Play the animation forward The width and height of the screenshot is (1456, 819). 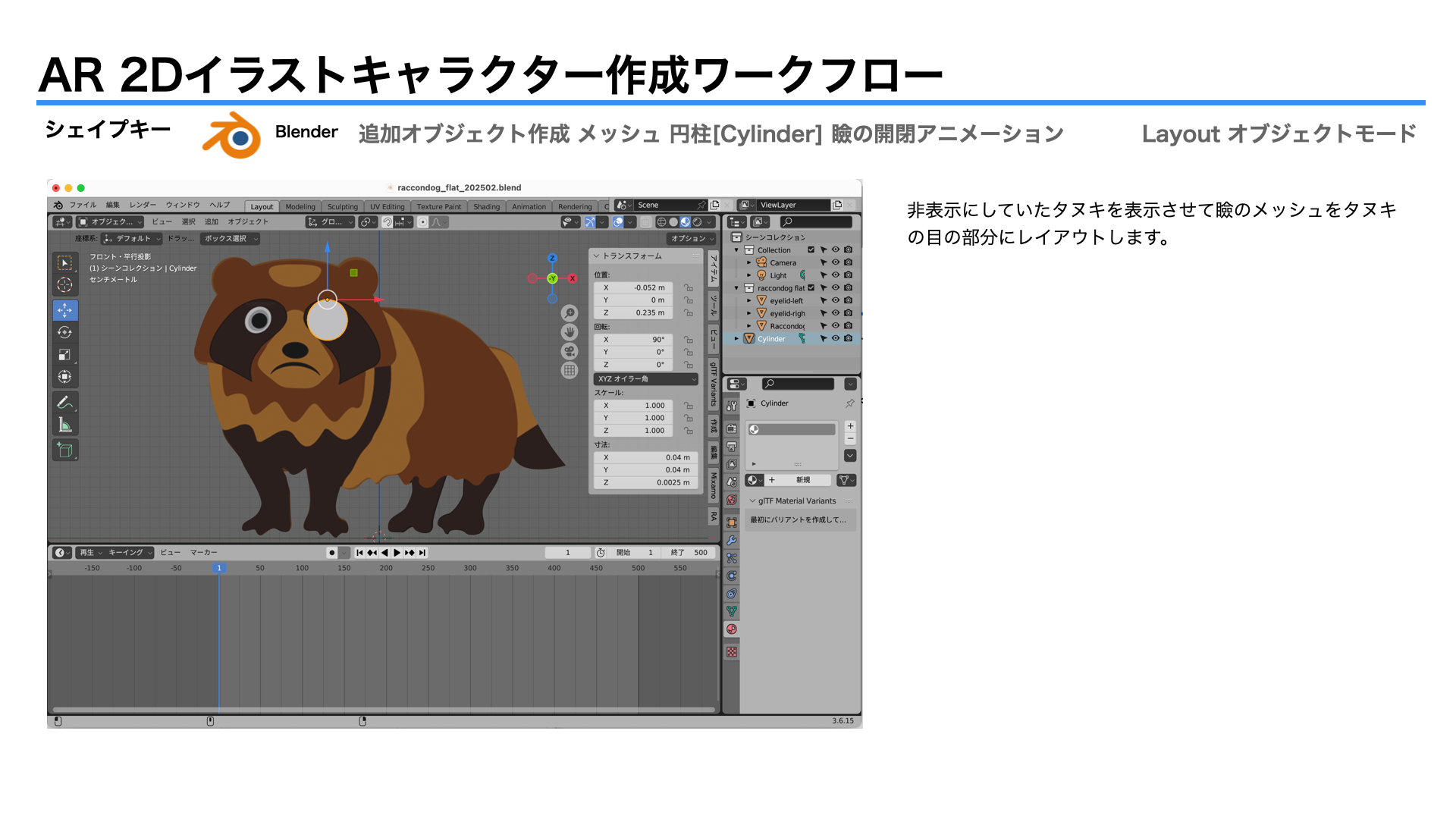coord(397,553)
